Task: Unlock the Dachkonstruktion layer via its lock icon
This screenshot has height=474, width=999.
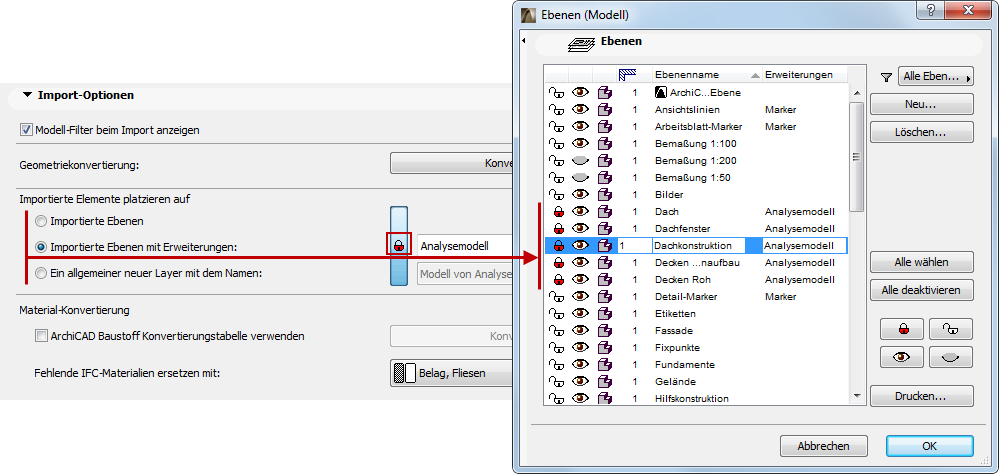Action: pos(557,245)
